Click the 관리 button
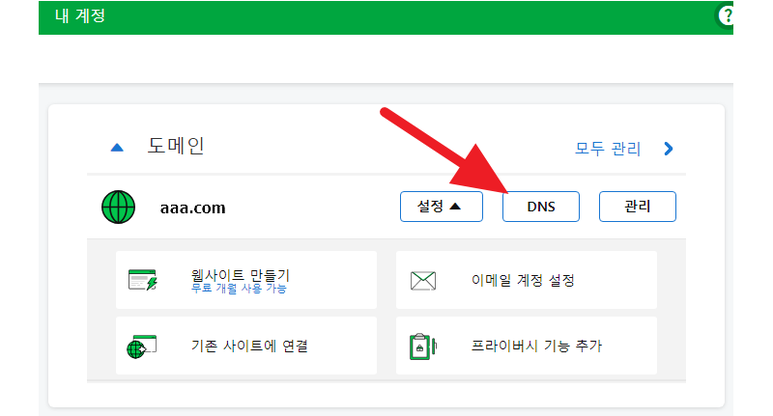 (637, 207)
